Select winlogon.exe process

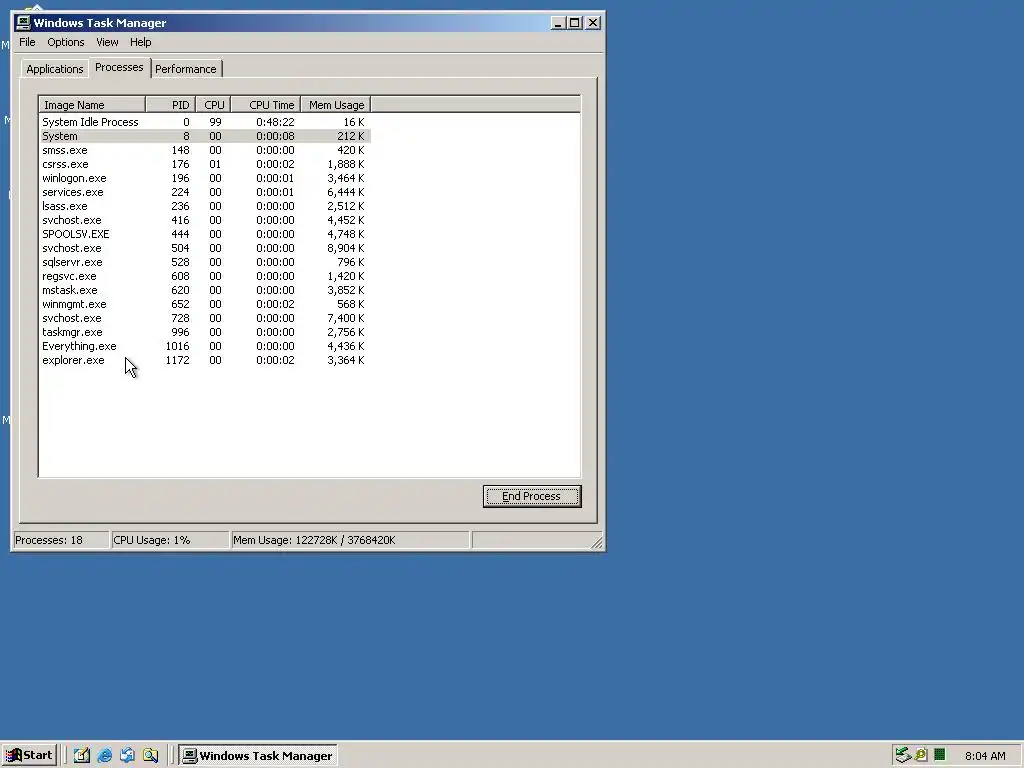click(205, 178)
